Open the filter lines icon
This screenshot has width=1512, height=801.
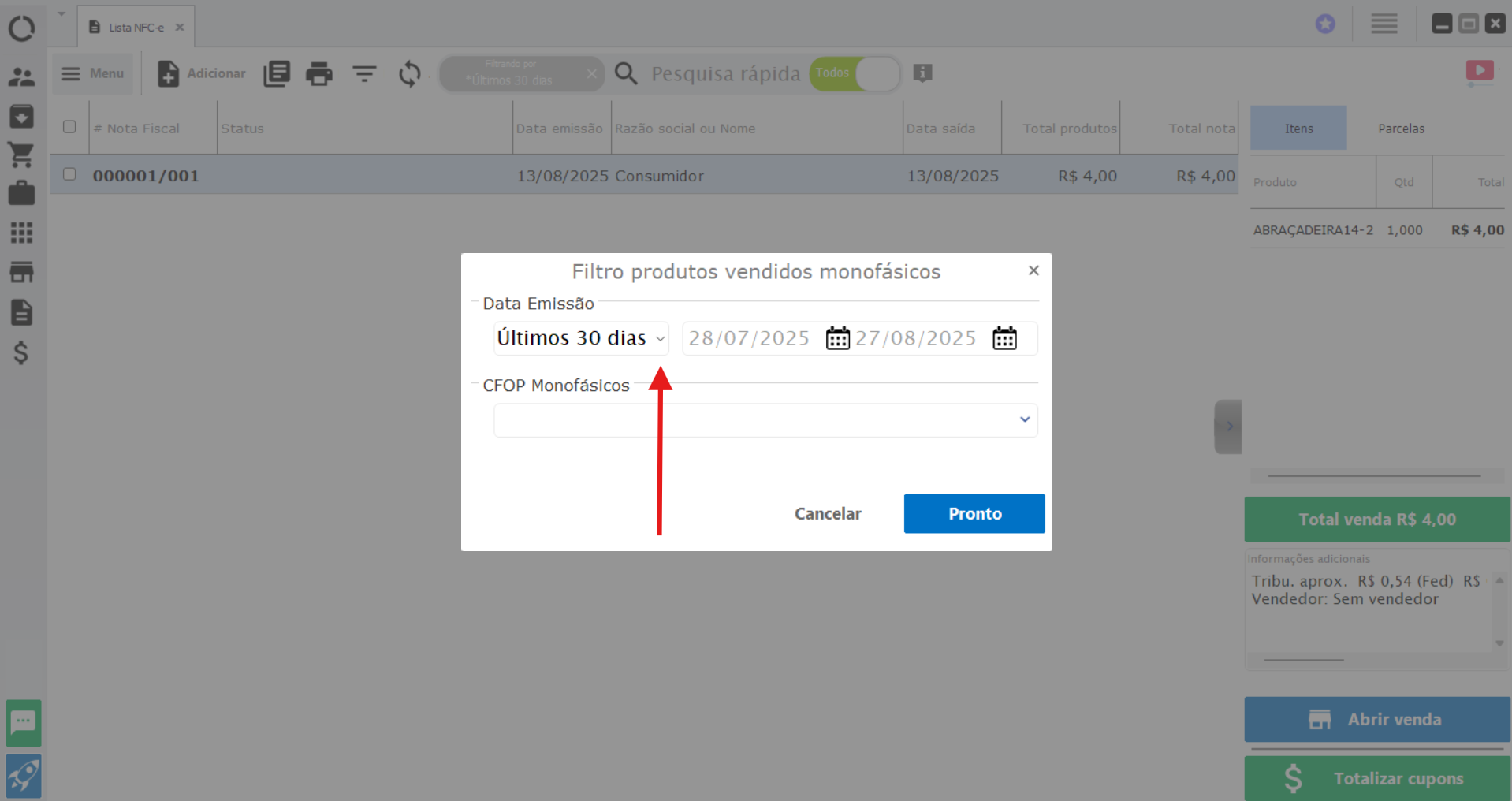(364, 74)
